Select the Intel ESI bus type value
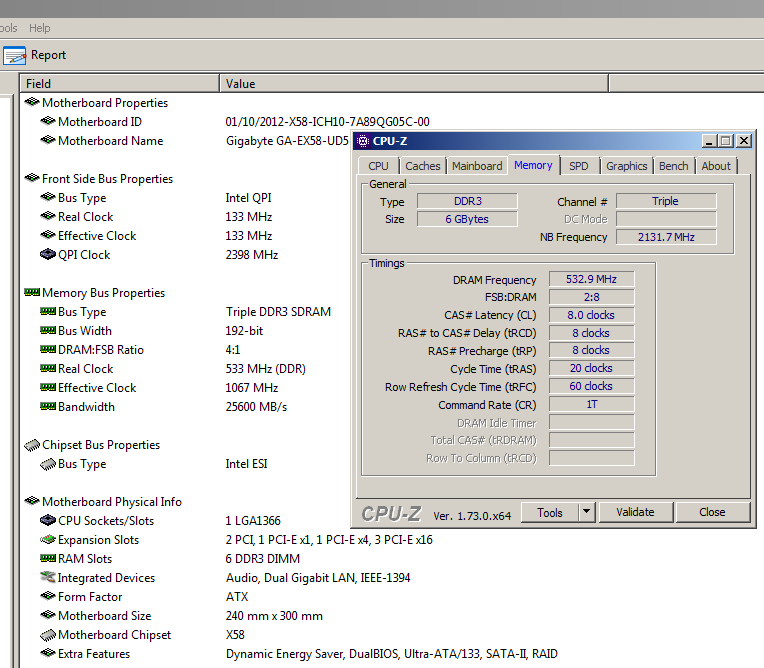Screen dimensions: 764x668 tap(247, 464)
